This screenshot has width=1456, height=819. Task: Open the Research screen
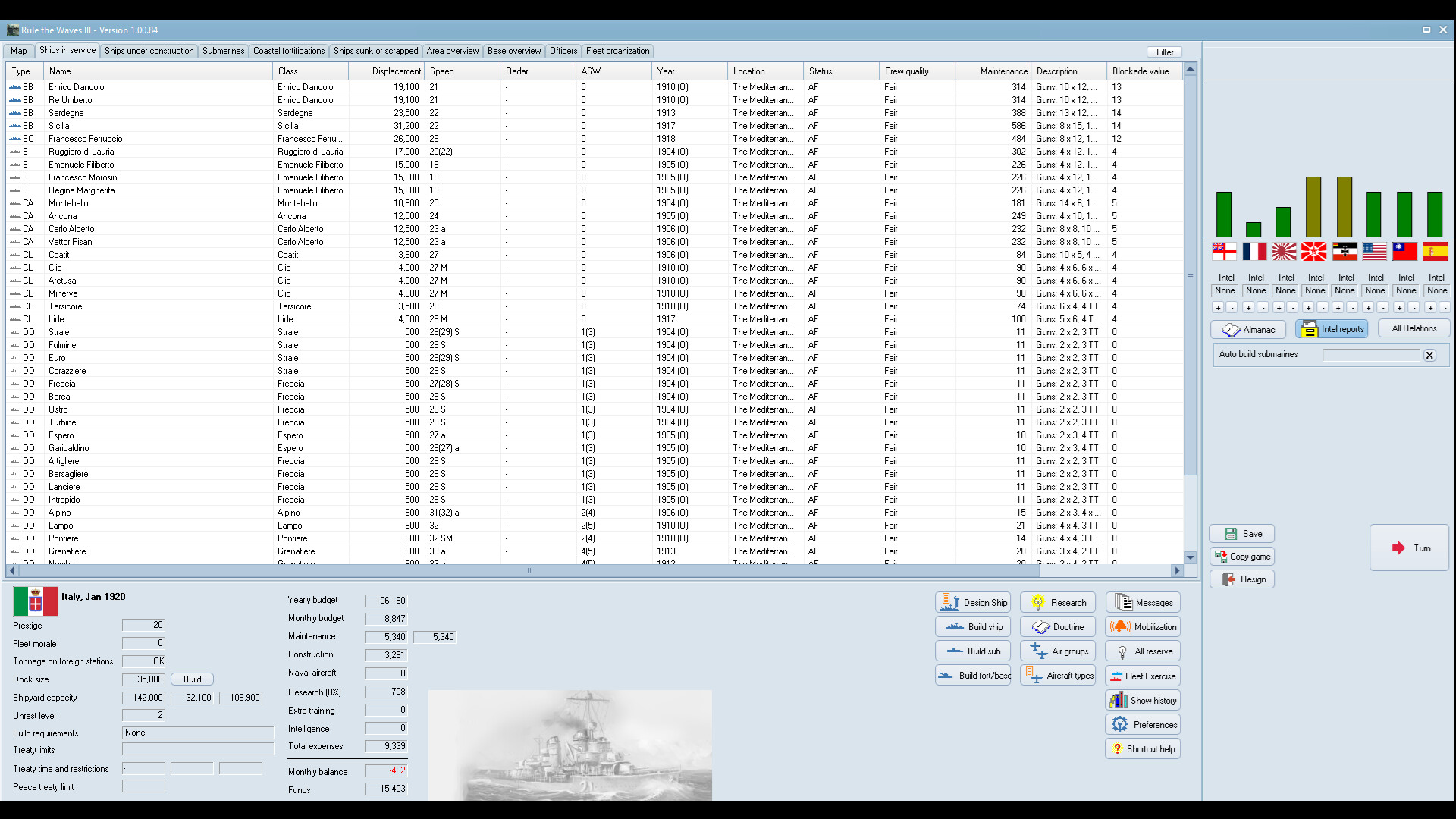(x=1058, y=603)
